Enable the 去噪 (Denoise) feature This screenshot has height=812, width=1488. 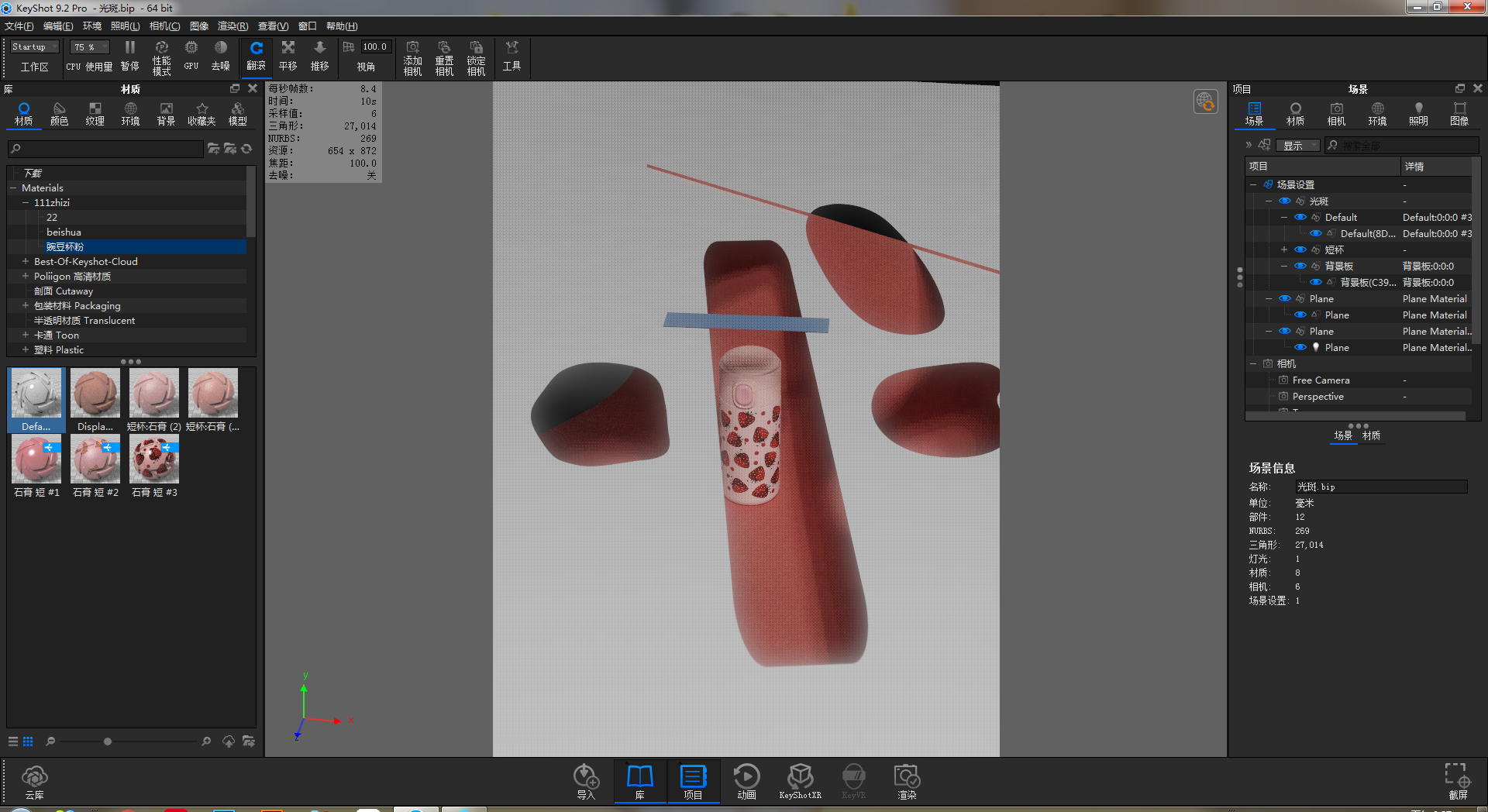pos(220,56)
